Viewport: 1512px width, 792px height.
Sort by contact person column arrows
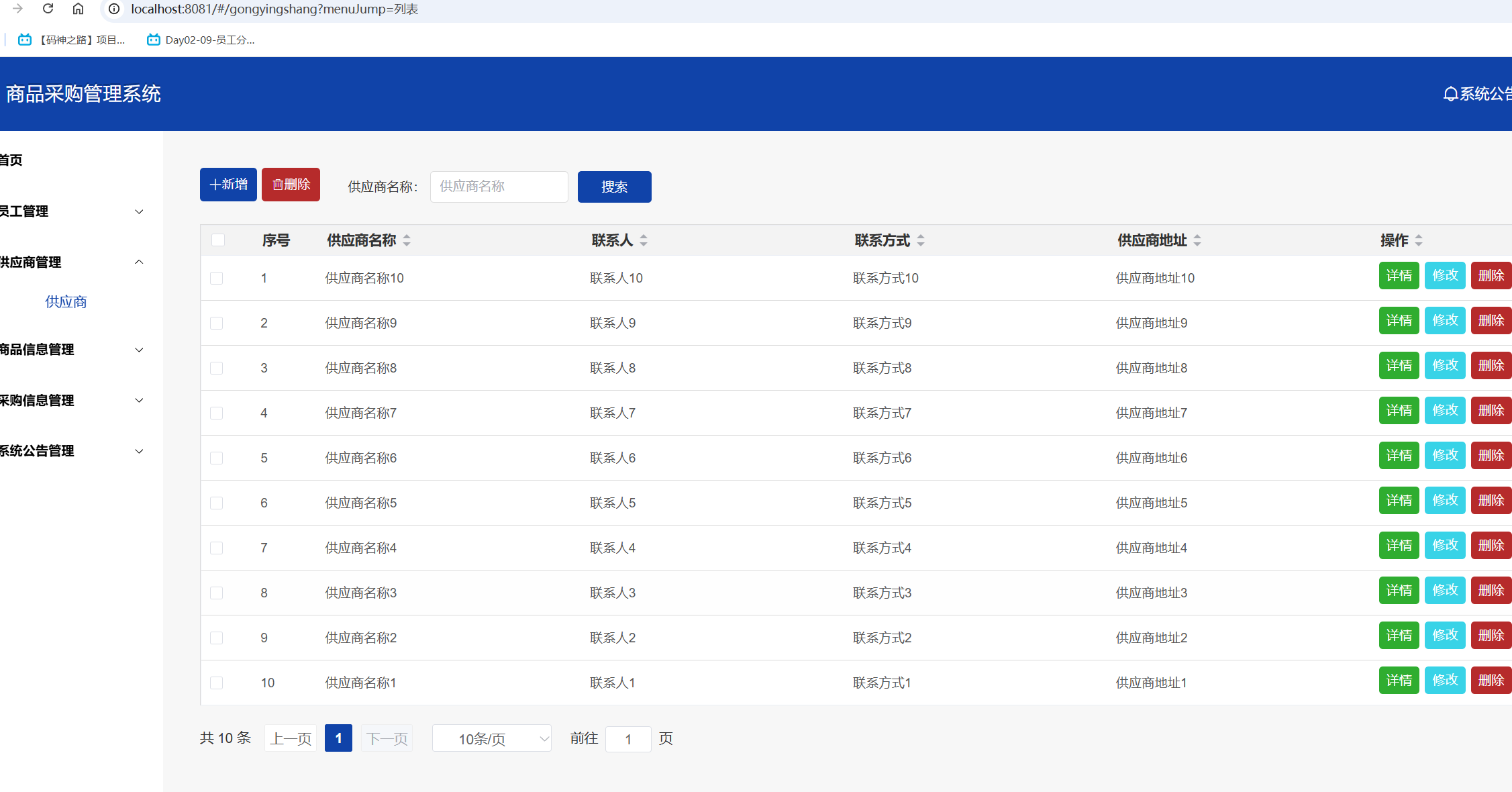pos(644,240)
